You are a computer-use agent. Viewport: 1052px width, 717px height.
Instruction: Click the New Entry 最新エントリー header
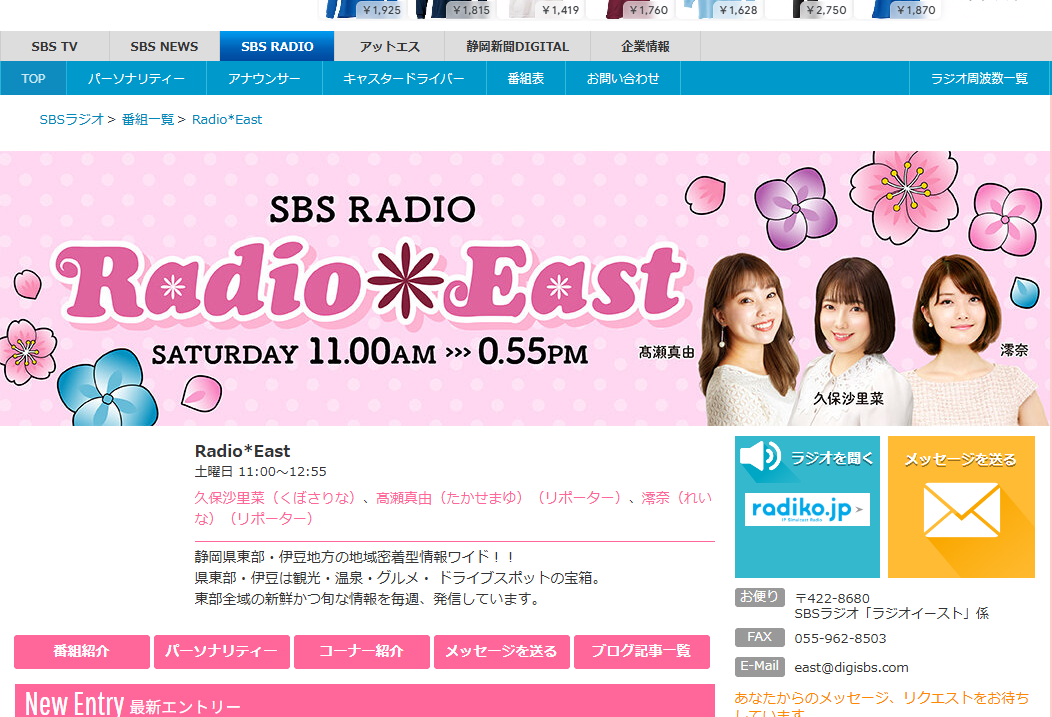tap(364, 701)
